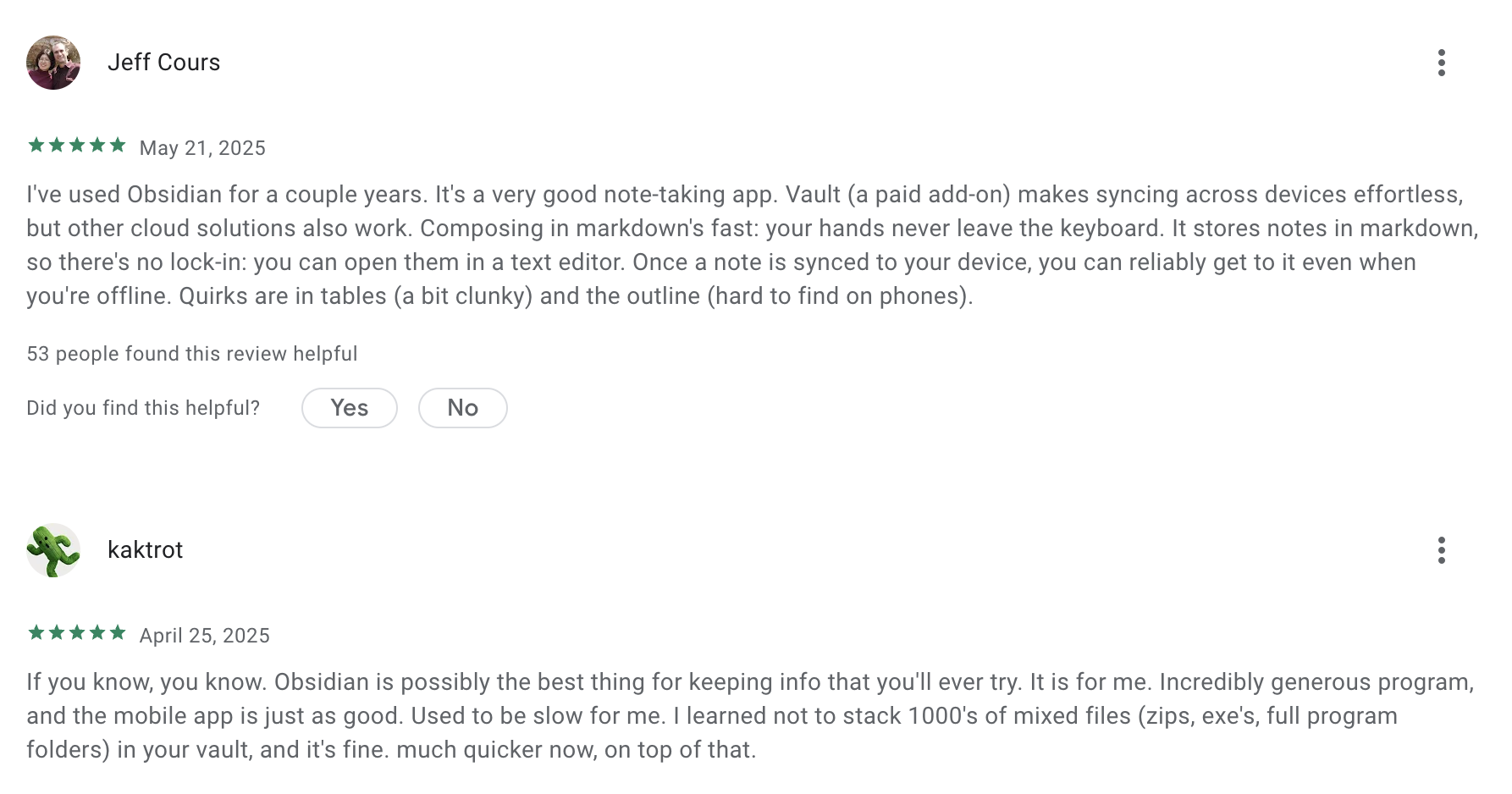This screenshot has height=794, width=1512.
Task: Click the middle star of Jeff Cours' rating
Action: tap(76, 145)
